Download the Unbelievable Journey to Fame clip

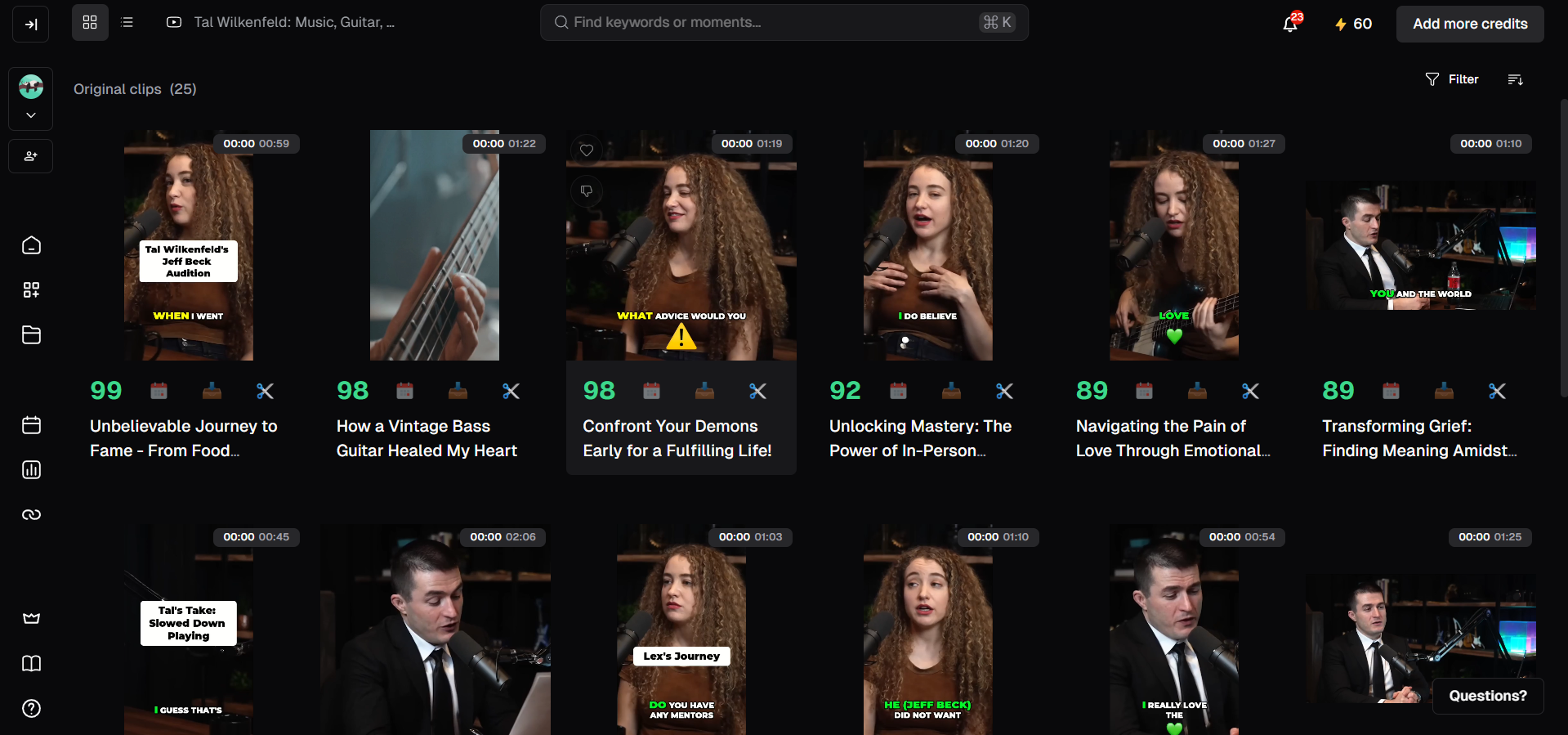(x=212, y=391)
